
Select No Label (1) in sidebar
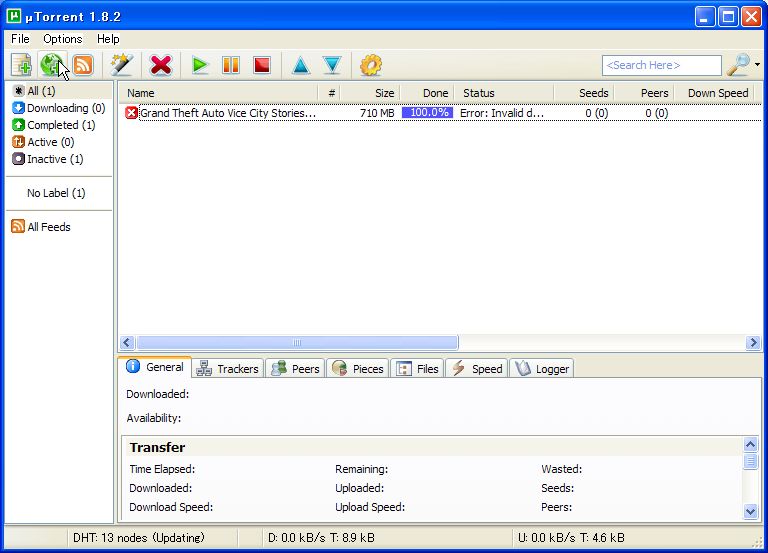[56, 193]
